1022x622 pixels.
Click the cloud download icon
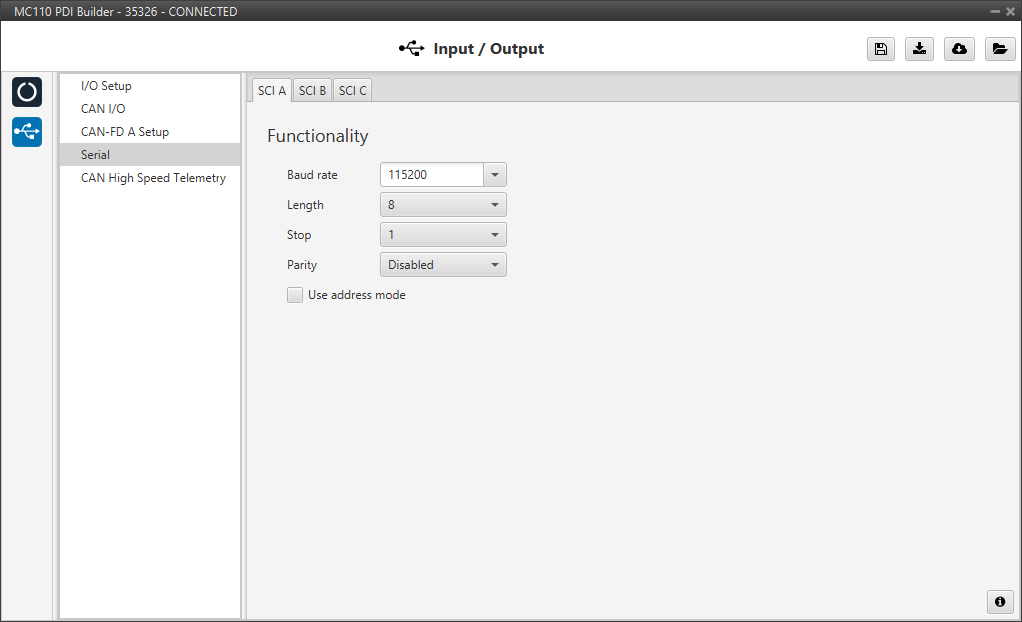click(959, 49)
